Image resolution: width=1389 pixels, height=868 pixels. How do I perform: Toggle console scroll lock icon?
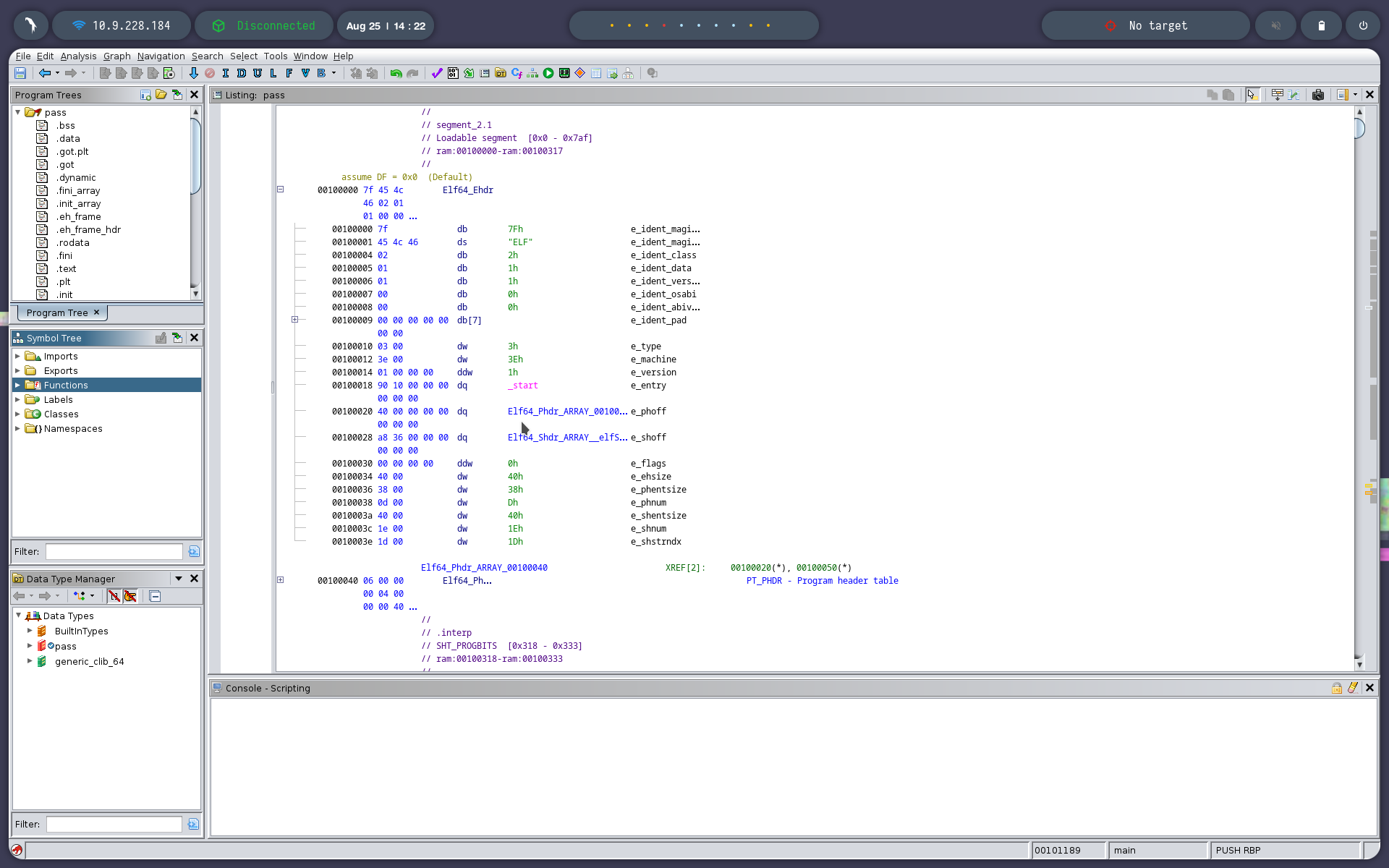(1336, 688)
